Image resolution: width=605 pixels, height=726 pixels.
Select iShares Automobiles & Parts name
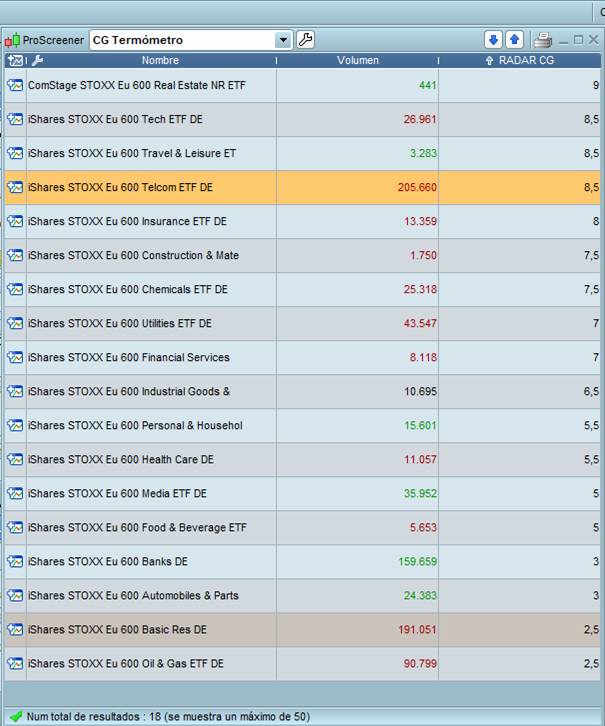(x=133, y=595)
